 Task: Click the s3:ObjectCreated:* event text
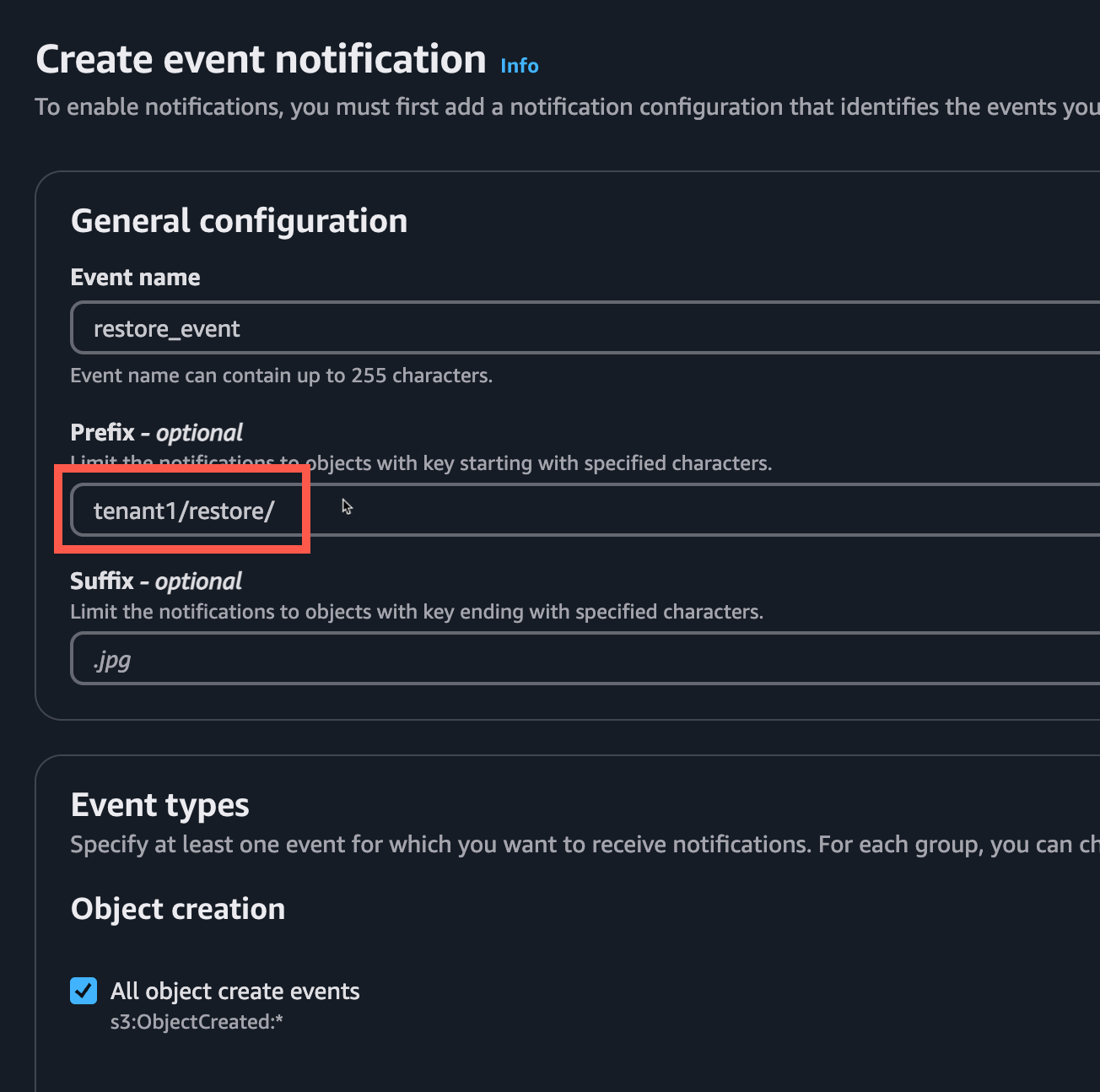point(196,1022)
